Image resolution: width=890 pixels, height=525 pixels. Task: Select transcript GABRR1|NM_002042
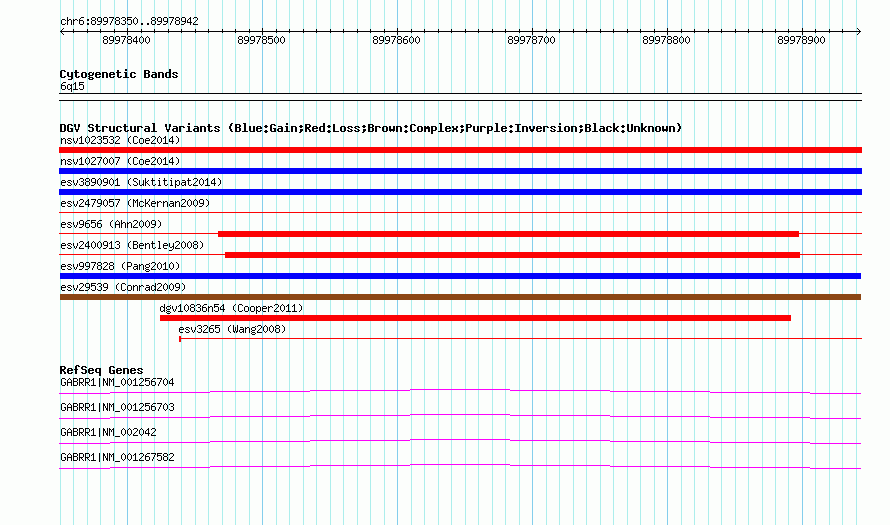tap(108, 432)
